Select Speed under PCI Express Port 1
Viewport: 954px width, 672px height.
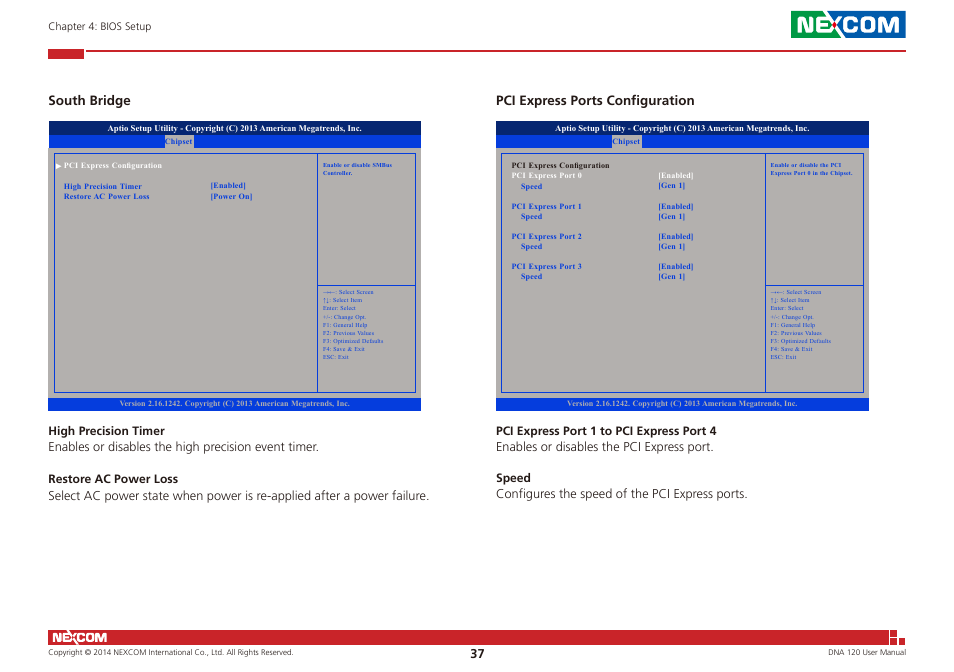(x=531, y=216)
